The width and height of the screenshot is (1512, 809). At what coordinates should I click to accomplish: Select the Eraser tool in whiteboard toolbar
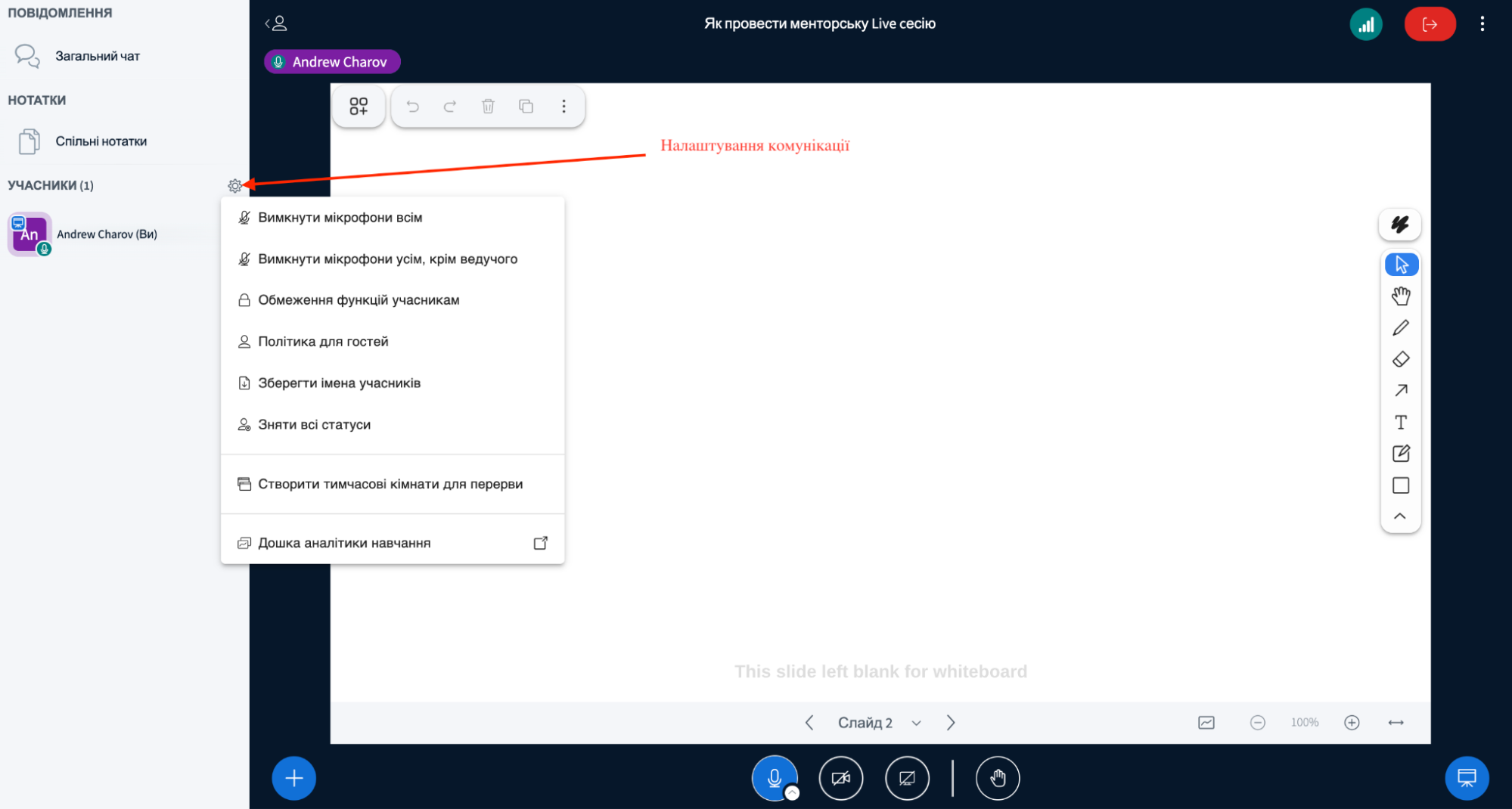(1400, 359)
